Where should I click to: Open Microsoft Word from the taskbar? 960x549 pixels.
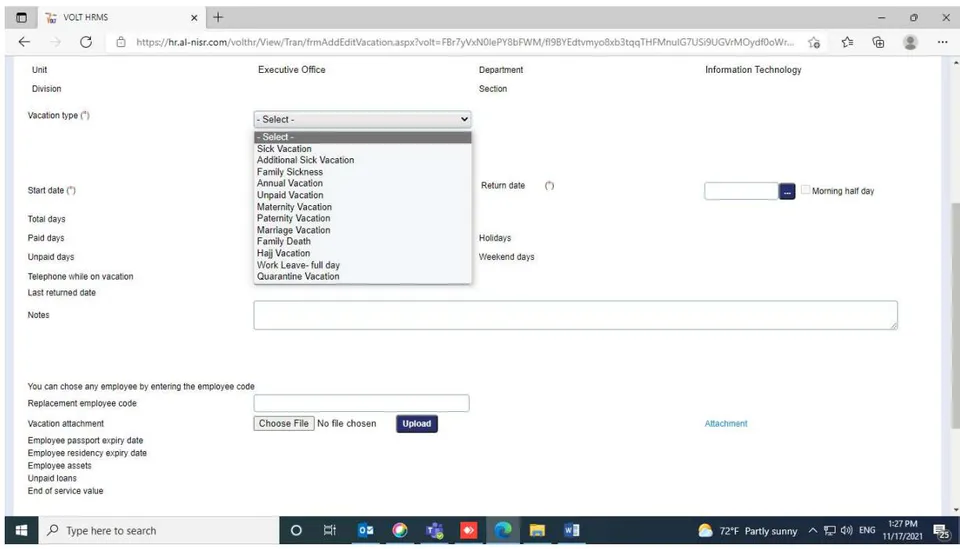pyautogui.click(x=571, y=530)
